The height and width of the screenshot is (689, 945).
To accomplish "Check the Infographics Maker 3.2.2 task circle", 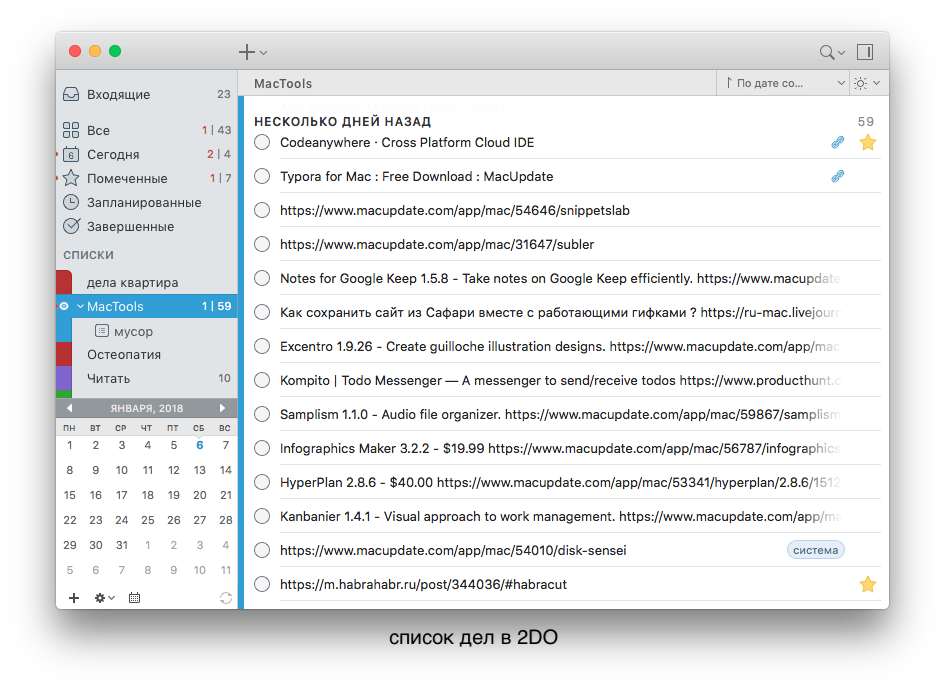I will [262, 448].
